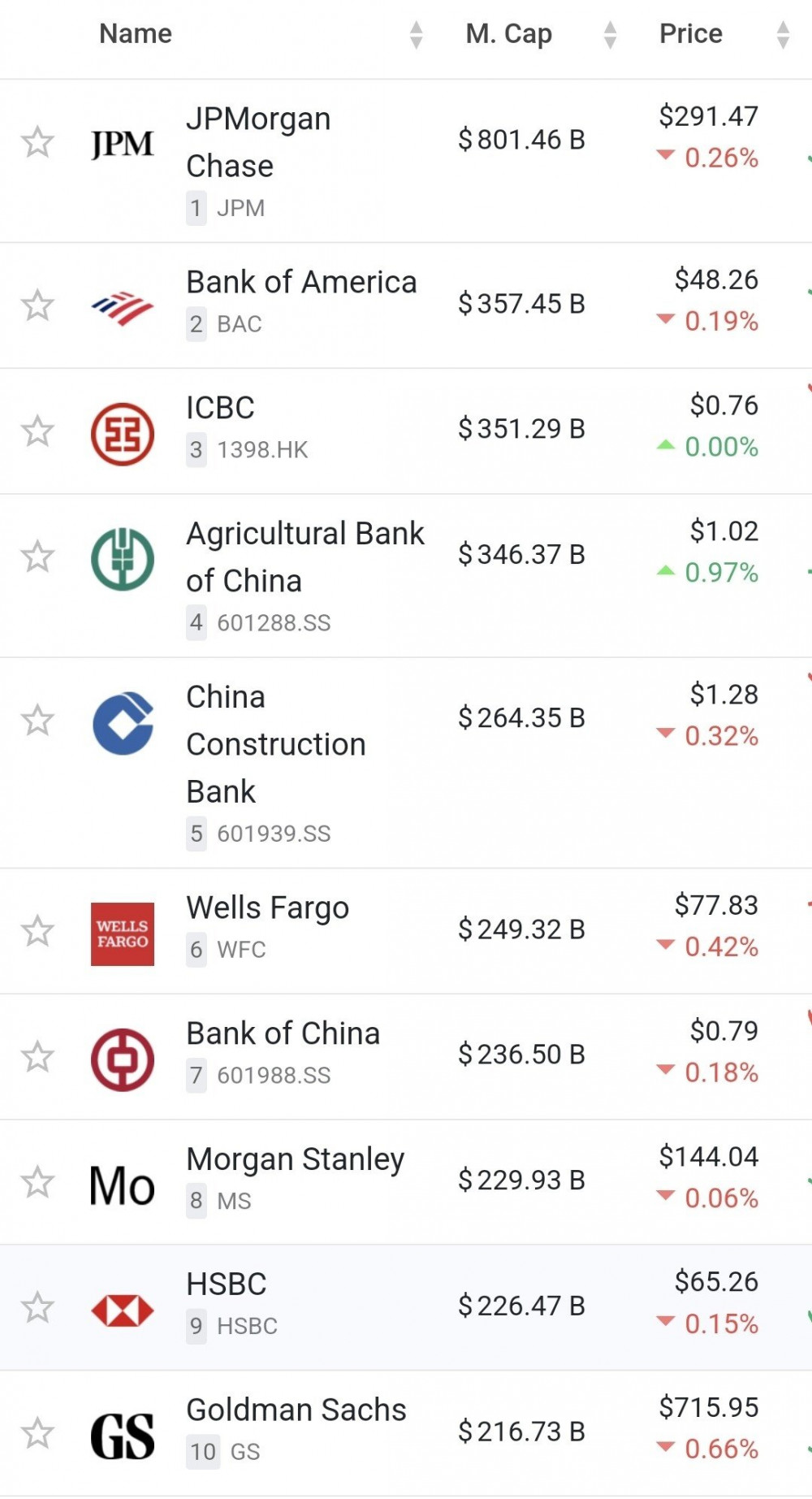Image resolution: width=812 pixels, height=1499 pixels.
Task: Click Agricultural Bank of China green logo
Action: coord(122,558)
